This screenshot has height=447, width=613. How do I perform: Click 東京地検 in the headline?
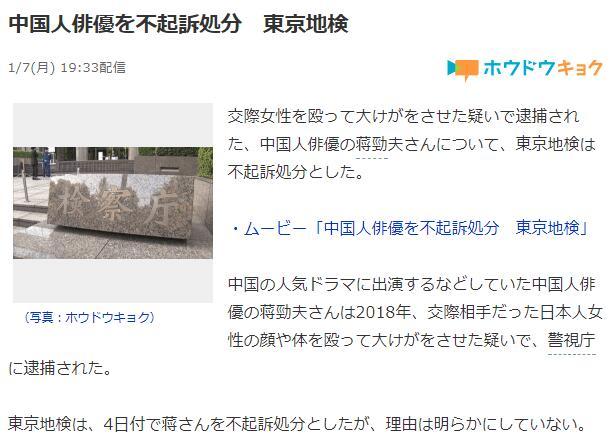[306, 24]
